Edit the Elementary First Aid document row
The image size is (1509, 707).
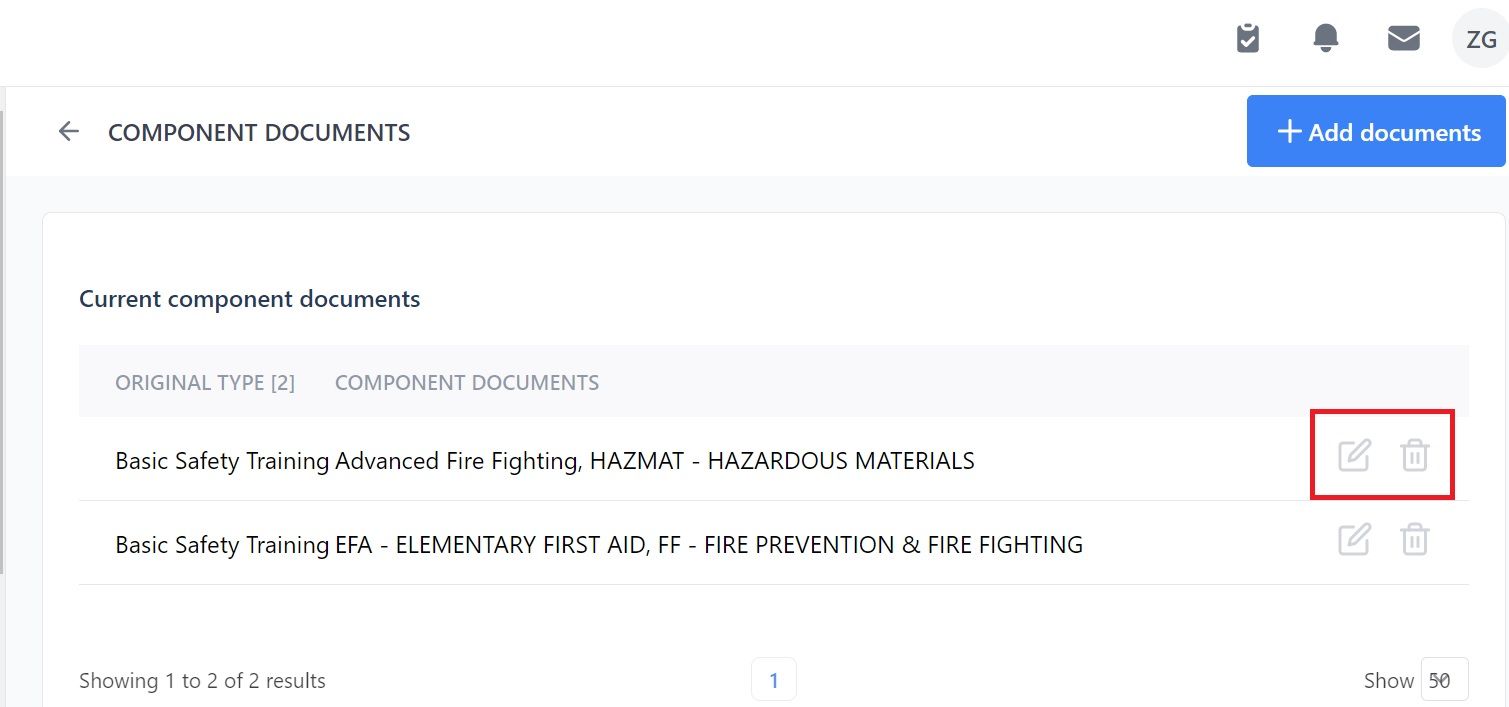(x=1354, y=539)
